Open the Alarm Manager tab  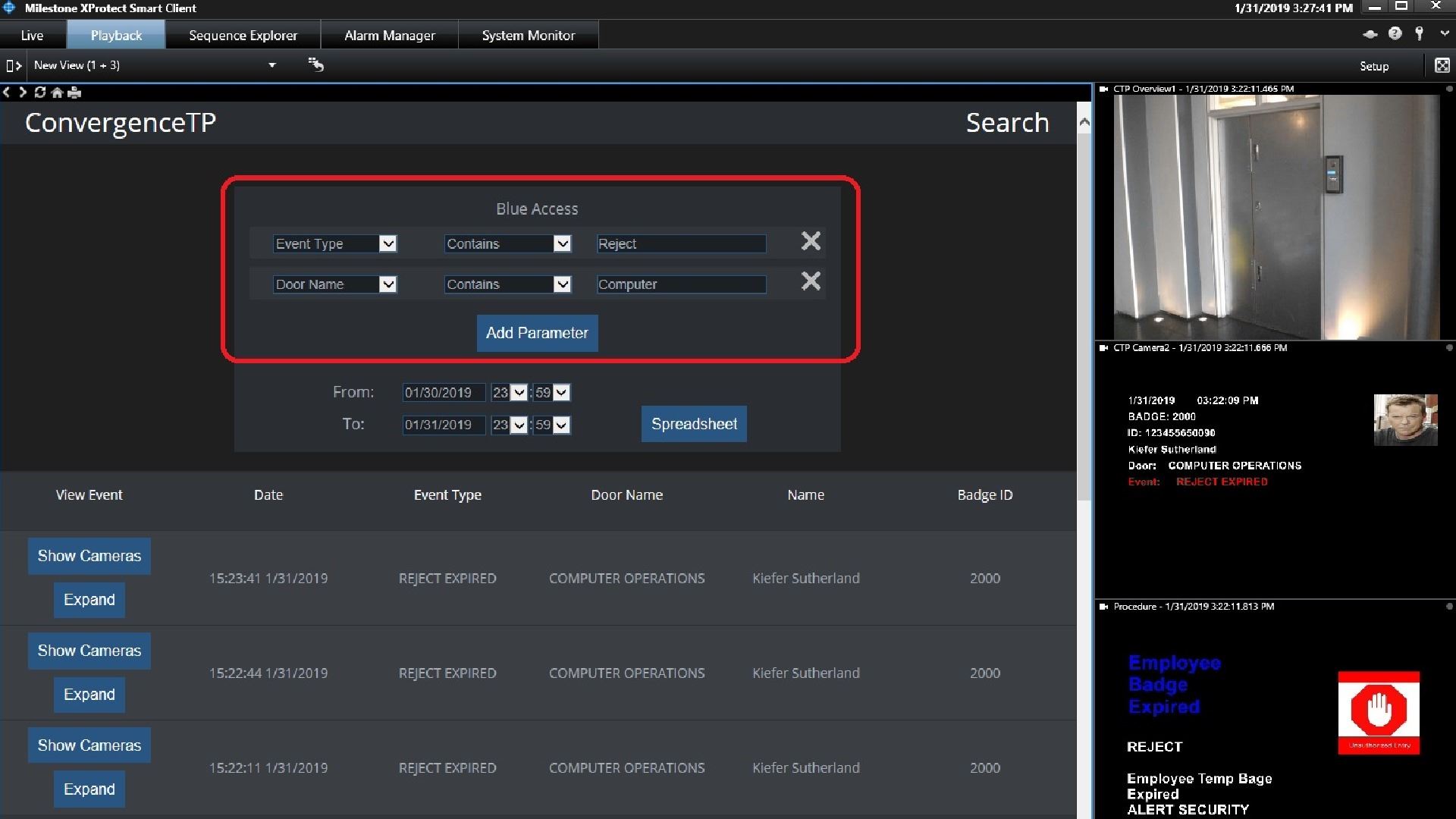[390, 35]
